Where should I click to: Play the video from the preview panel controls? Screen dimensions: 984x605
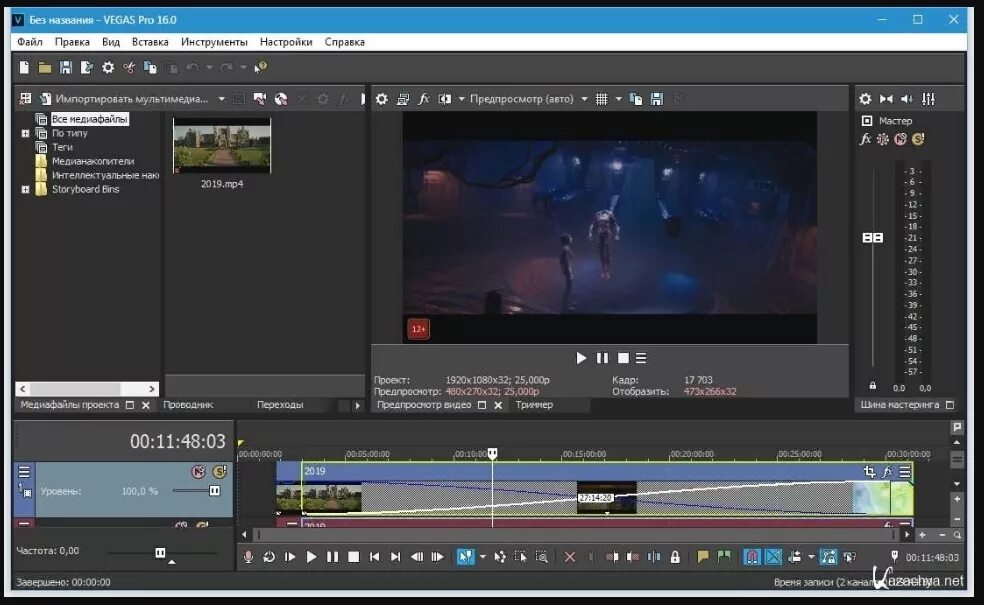[x=581, y=358]
